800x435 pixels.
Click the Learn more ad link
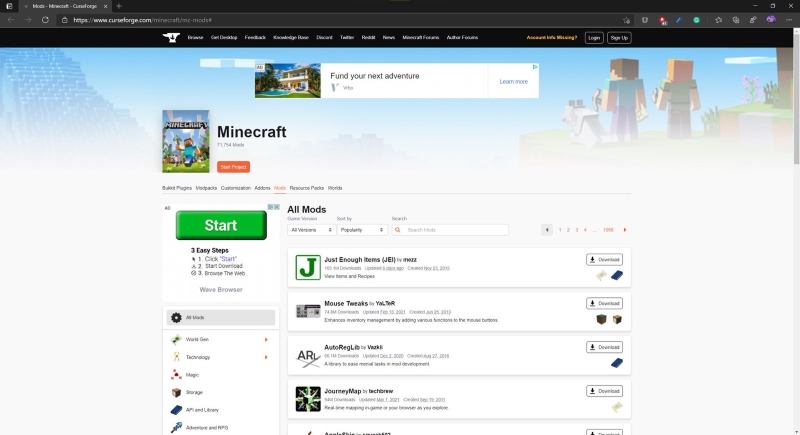coord(513,82)
